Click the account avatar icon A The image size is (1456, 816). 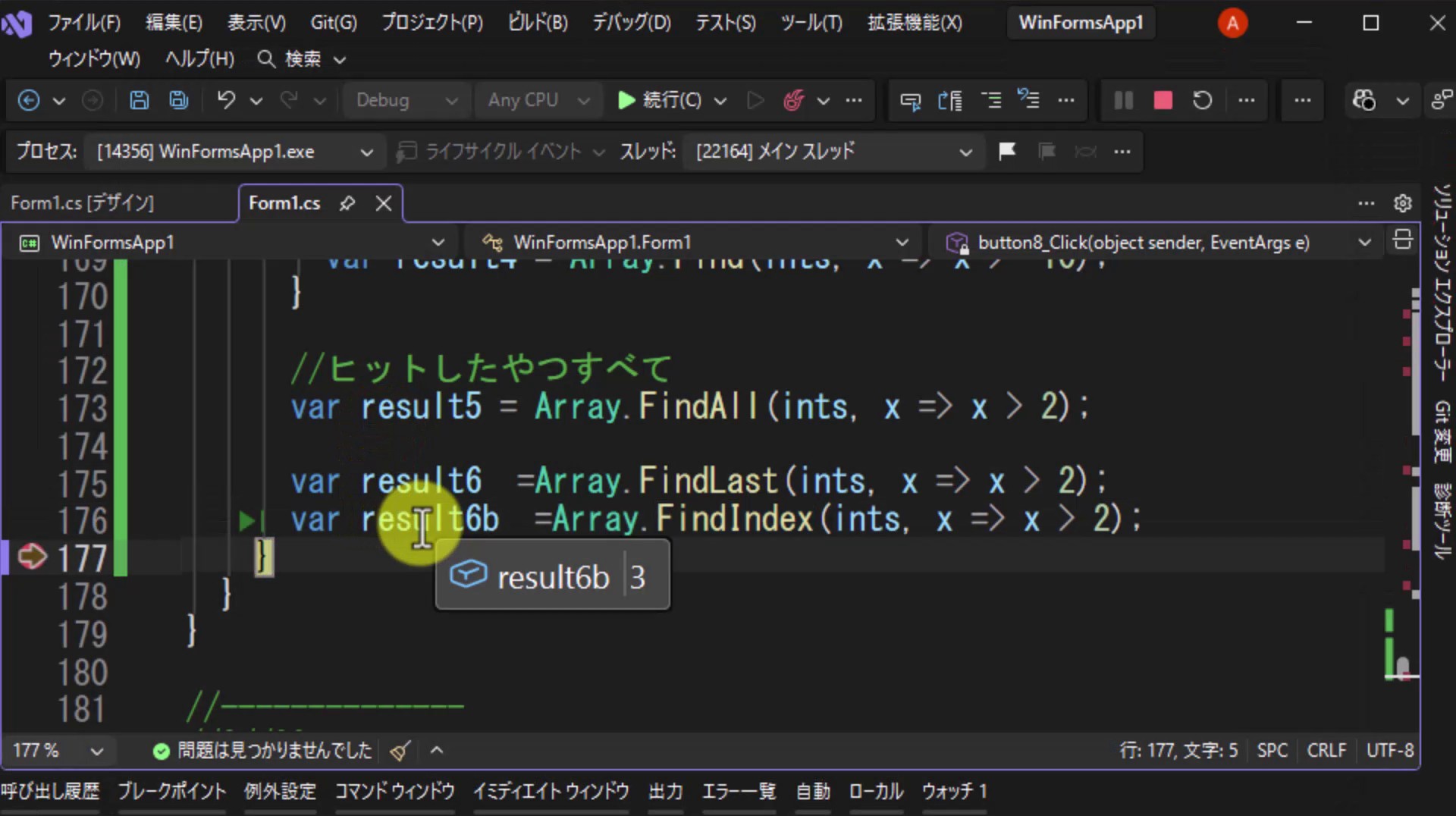point(1232,24)
